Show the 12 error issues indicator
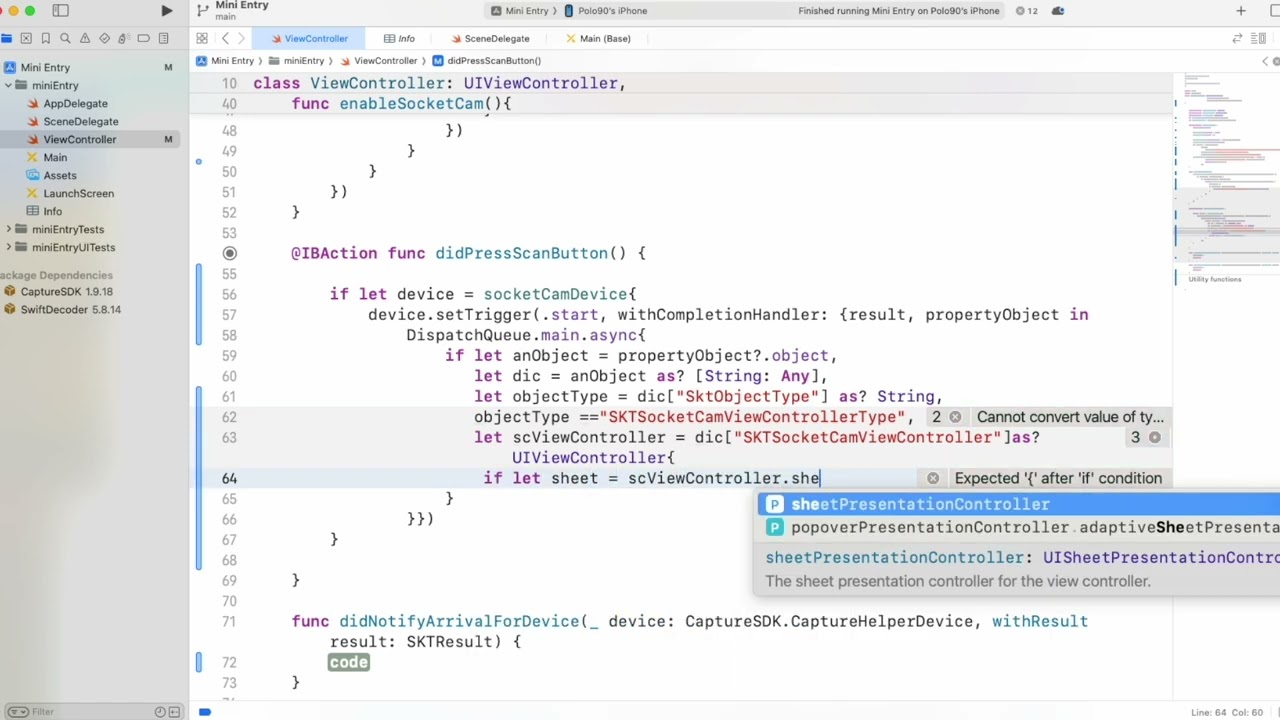The image size is (1280, 720). [x=1027, y=11]
